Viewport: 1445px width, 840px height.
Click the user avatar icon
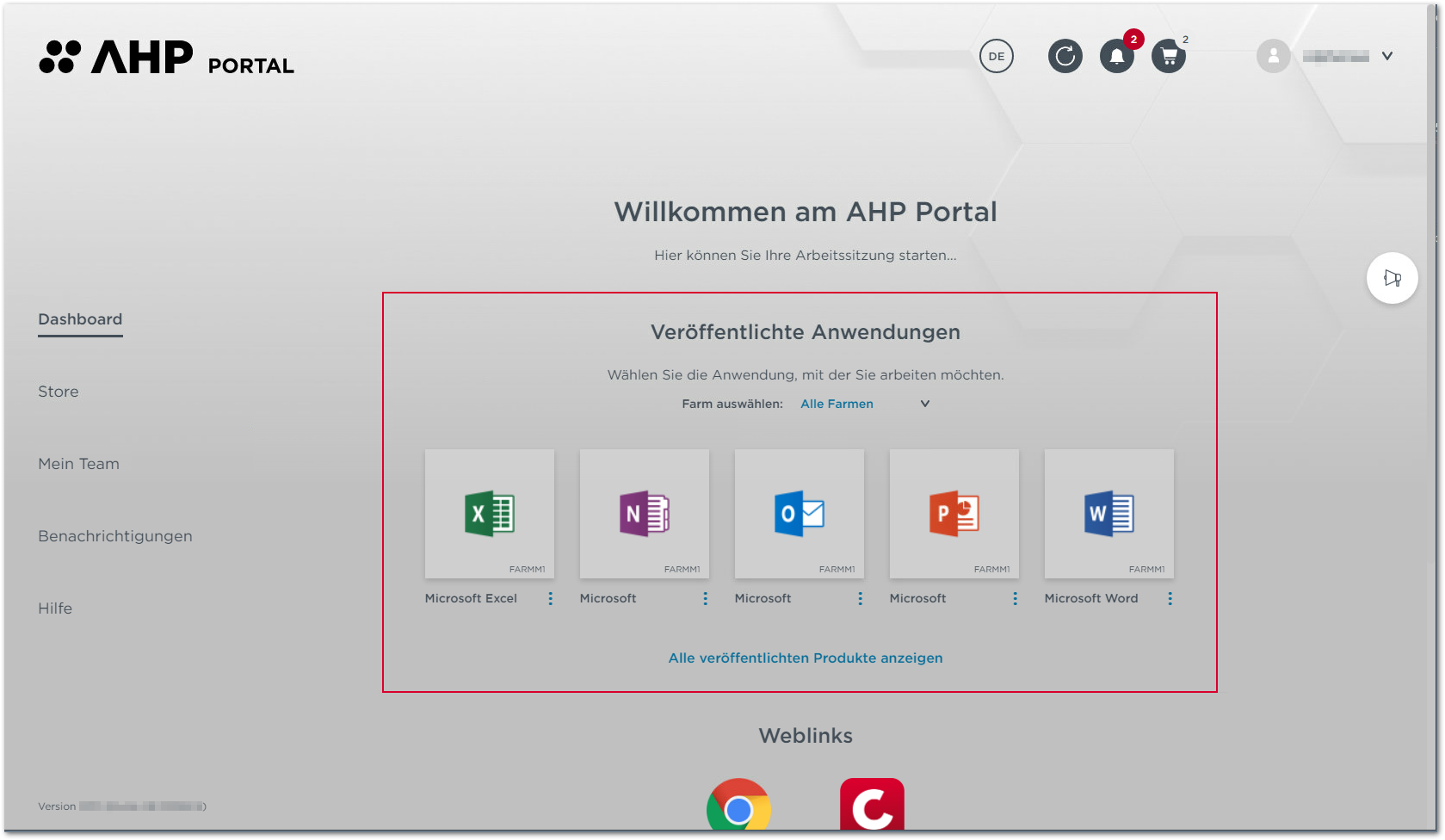(1273, 57)
